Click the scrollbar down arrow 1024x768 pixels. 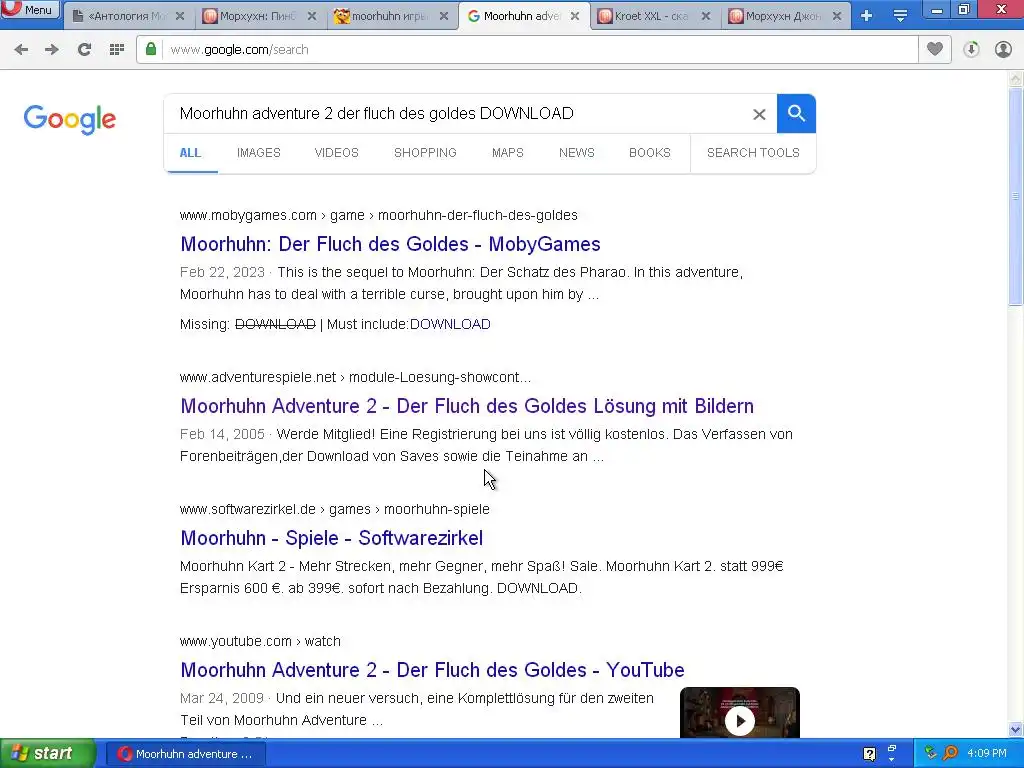(x=1015, y=729)
